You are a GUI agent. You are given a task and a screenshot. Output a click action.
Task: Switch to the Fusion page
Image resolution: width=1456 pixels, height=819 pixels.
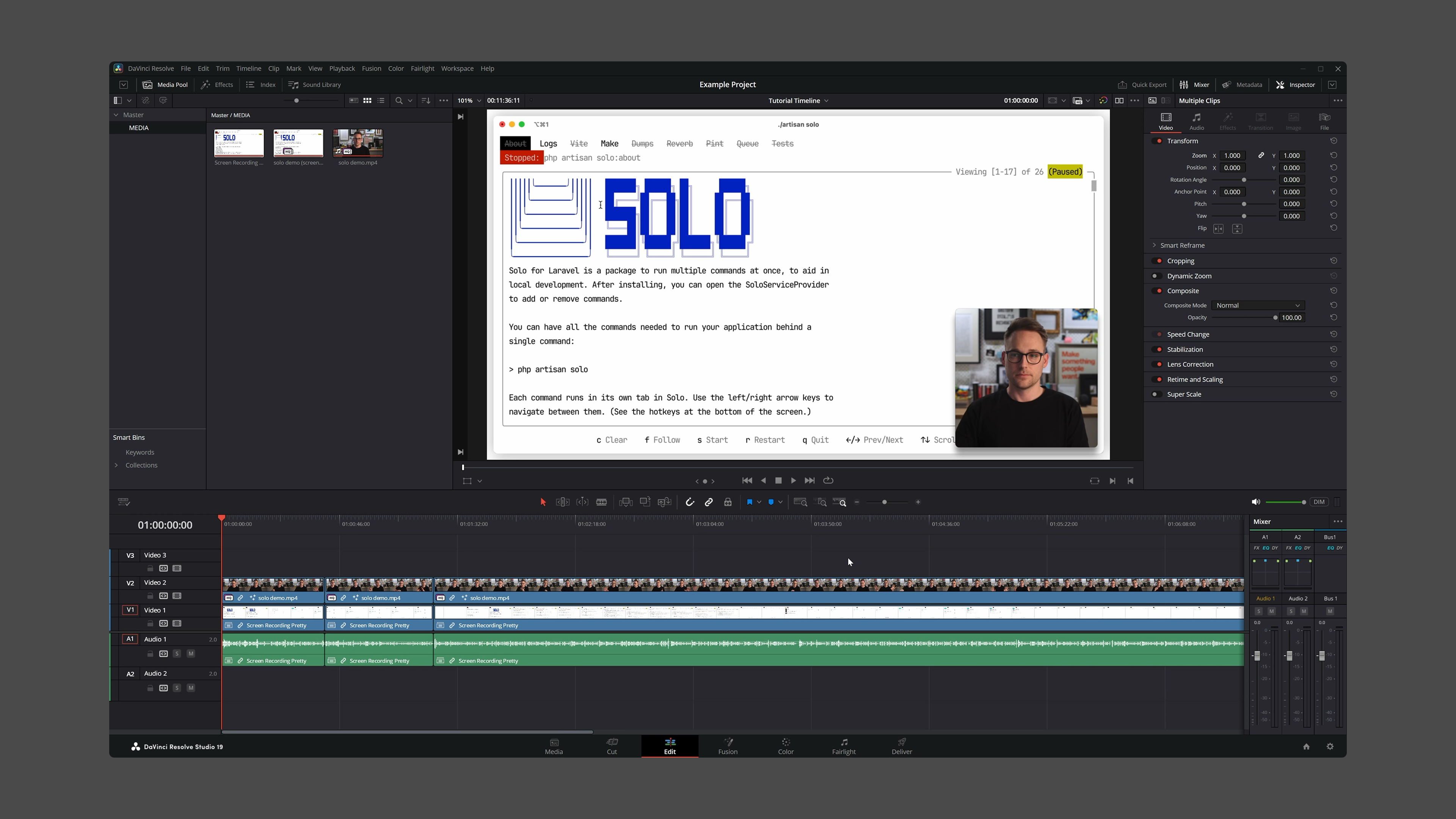point(728,746)
